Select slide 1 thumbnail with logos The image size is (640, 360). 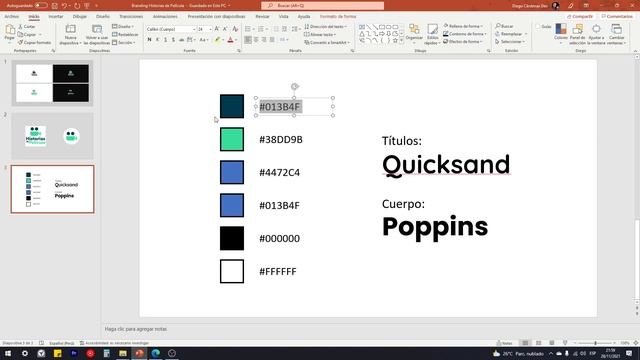(x=52, y=83)
